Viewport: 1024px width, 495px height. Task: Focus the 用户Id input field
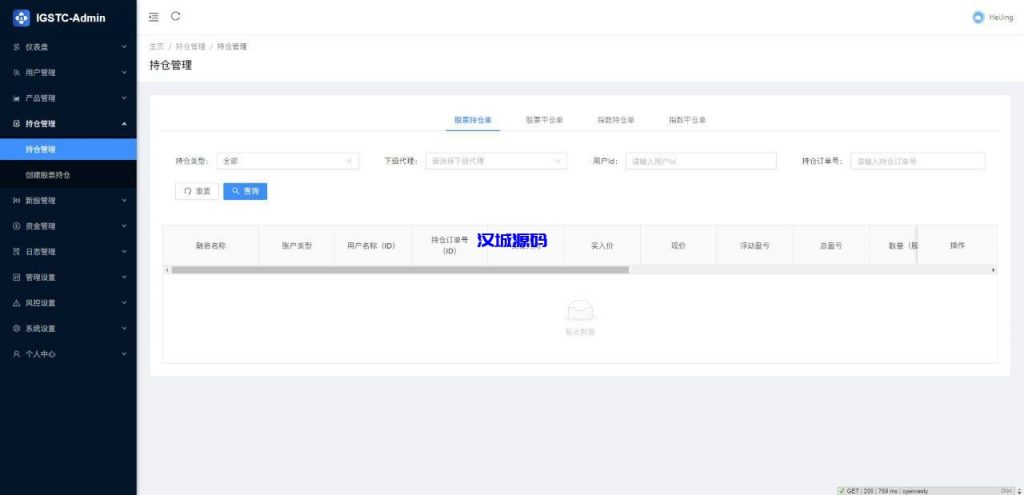pyautogui.click(x=701, y=161)
